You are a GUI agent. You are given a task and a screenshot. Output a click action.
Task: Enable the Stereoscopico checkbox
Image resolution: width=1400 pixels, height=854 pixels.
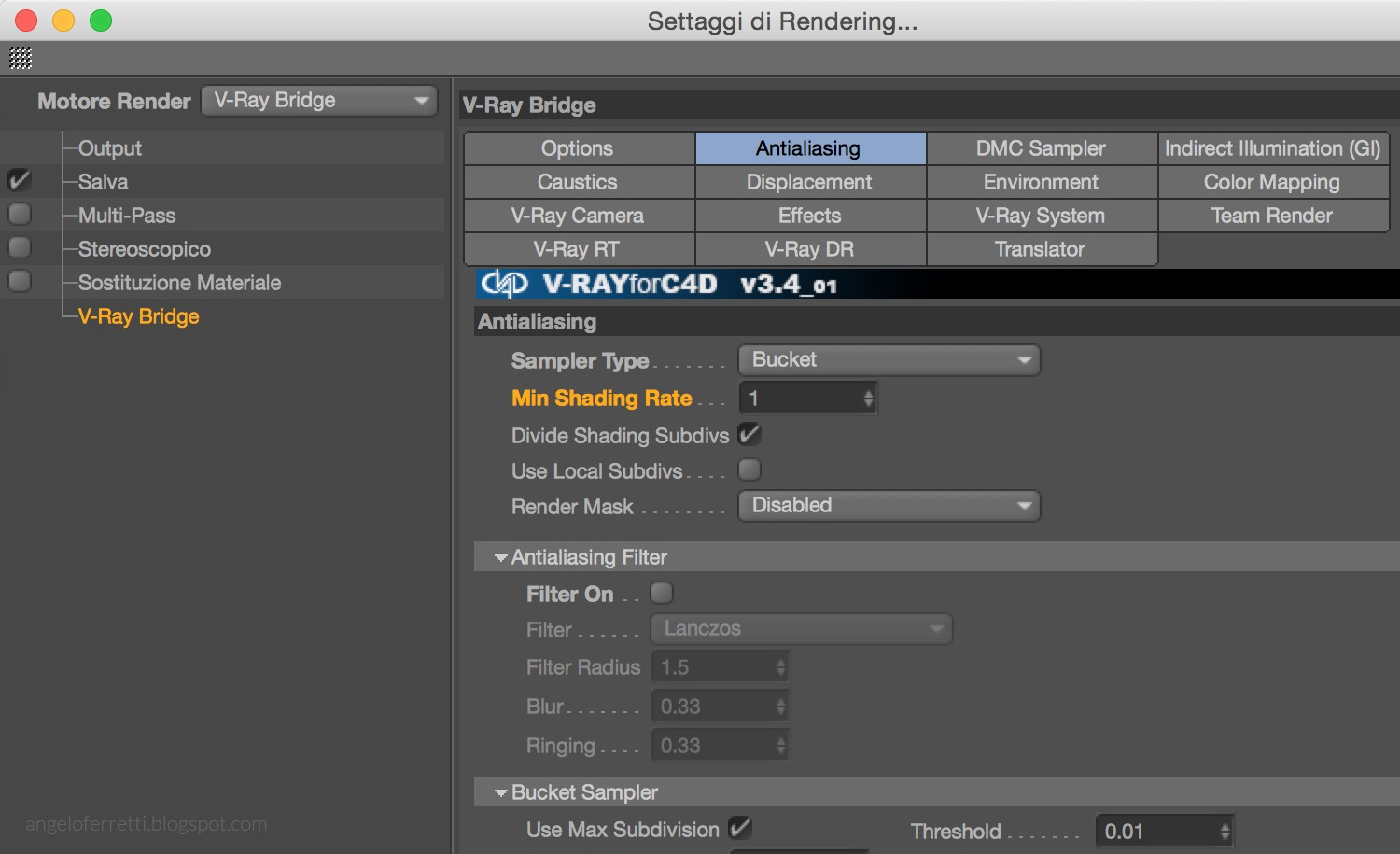20,247
